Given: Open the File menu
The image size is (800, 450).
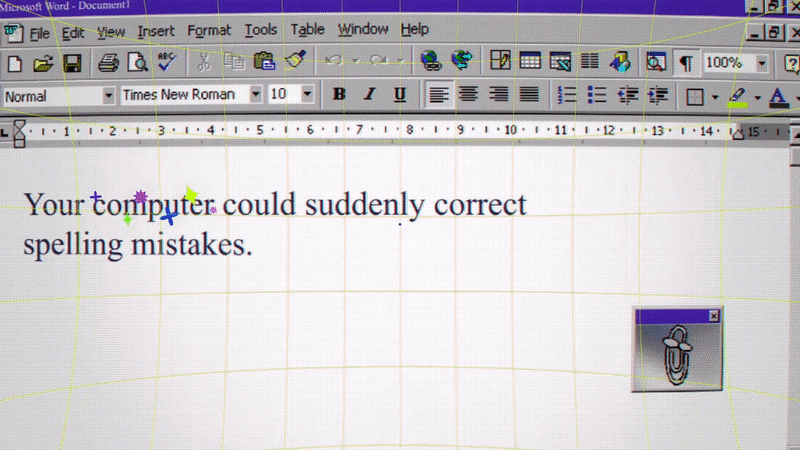Looking at the screenshot, I should (x=39, y=34).
